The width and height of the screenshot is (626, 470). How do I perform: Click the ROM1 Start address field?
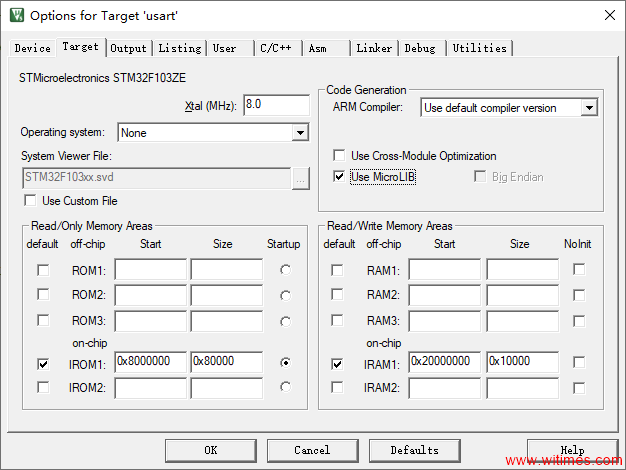click(151, 270)
